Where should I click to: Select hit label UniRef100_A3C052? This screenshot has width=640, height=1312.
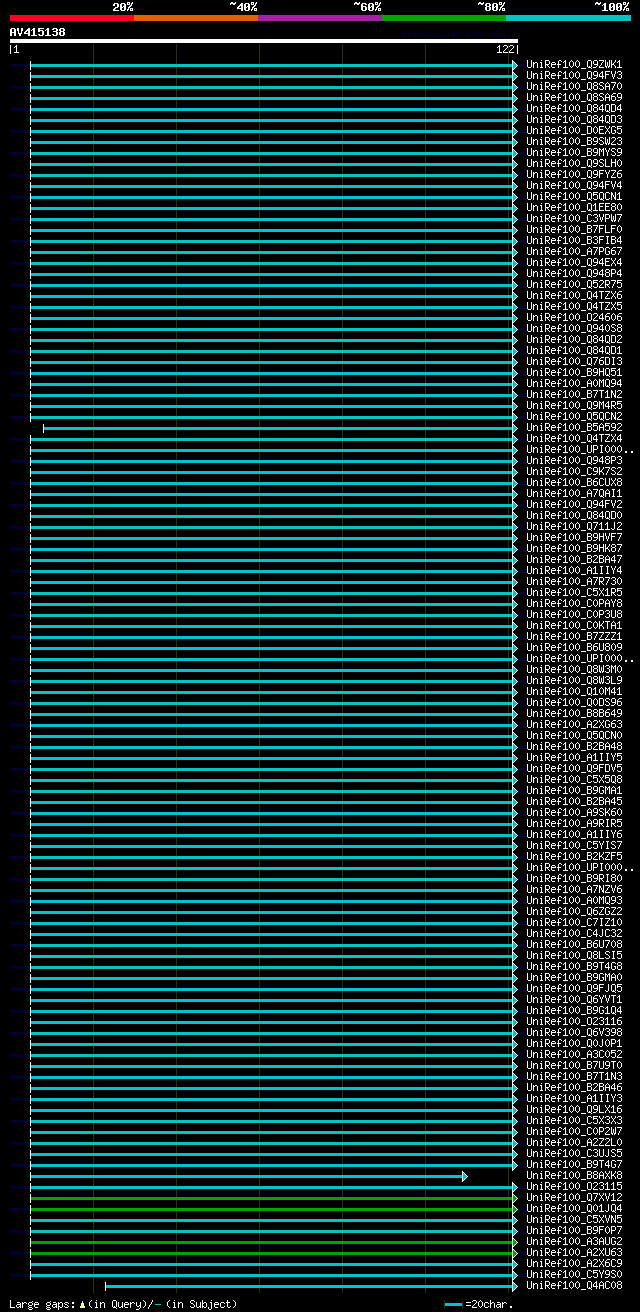pyautogui.click(x=574, y=1055)
